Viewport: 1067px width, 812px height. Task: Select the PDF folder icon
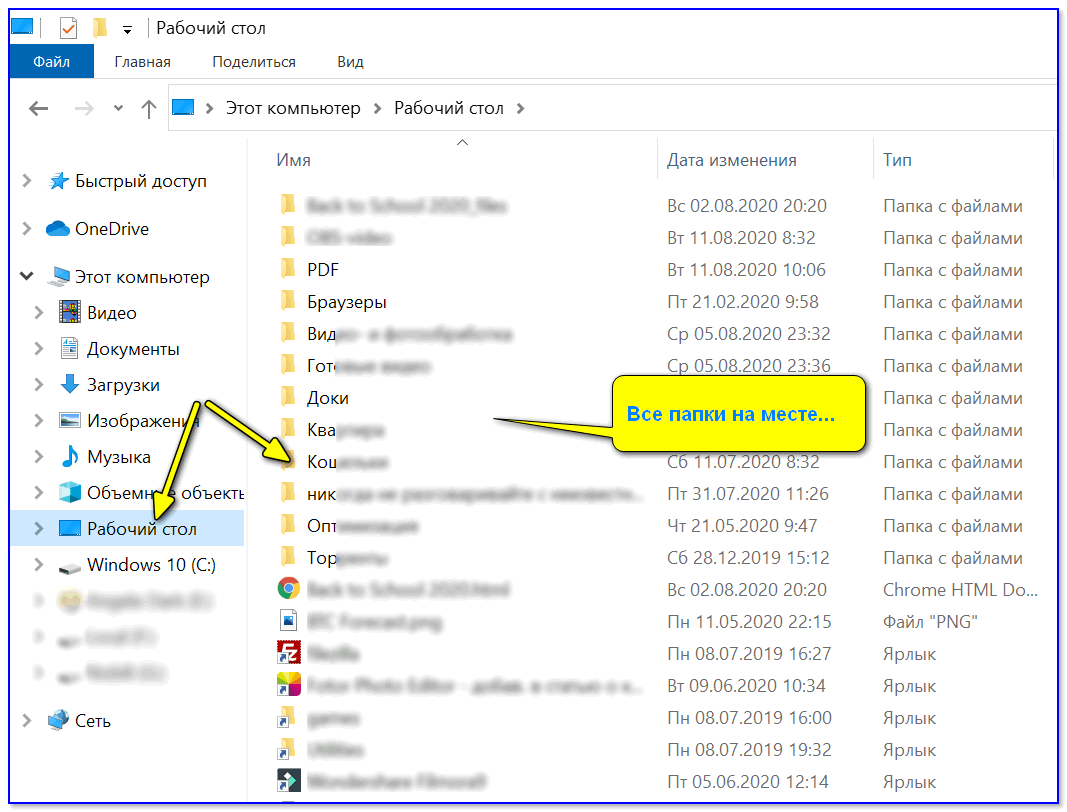[x=288, y=270]
